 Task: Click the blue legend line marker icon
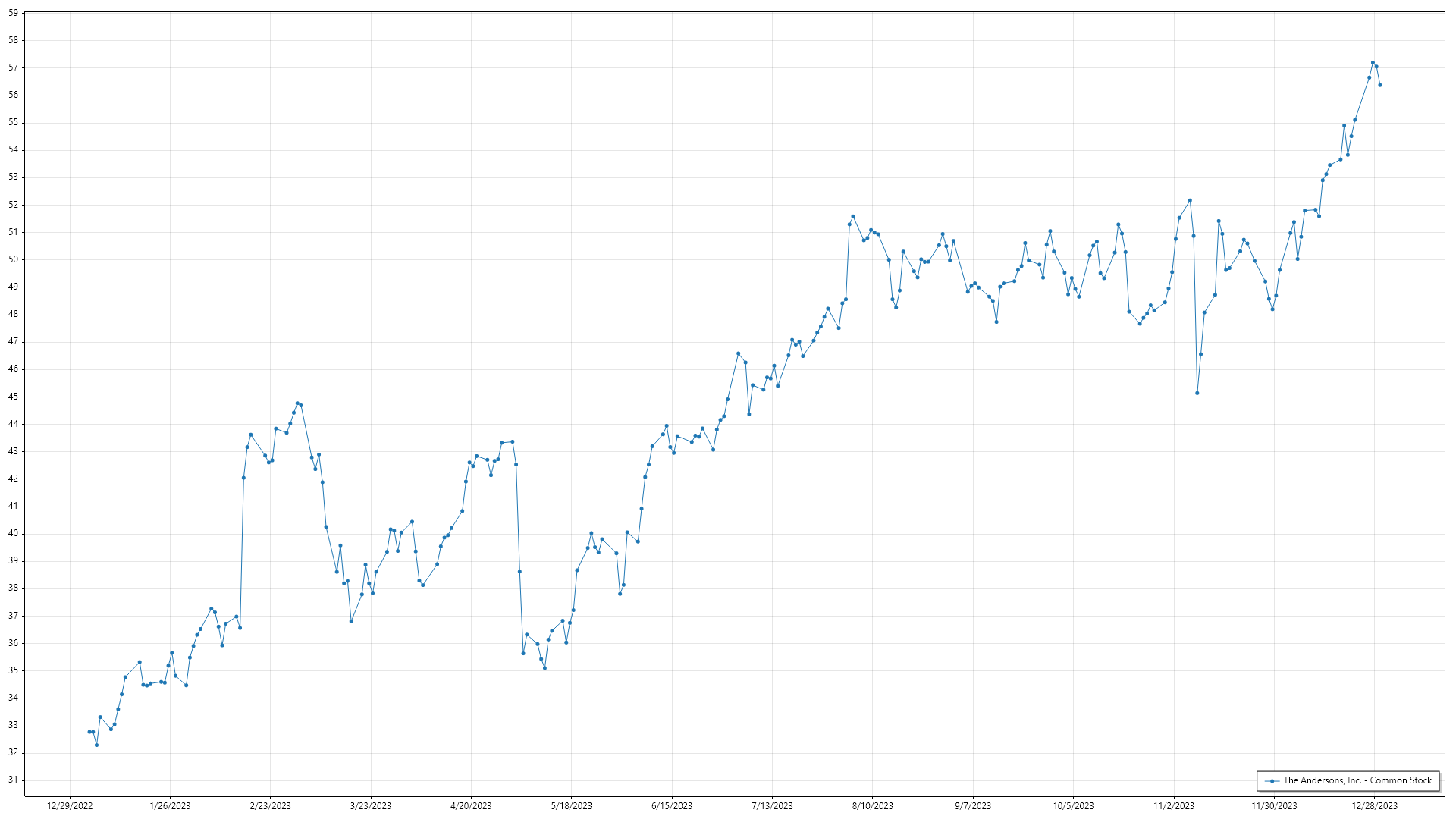pos(1272,781)
